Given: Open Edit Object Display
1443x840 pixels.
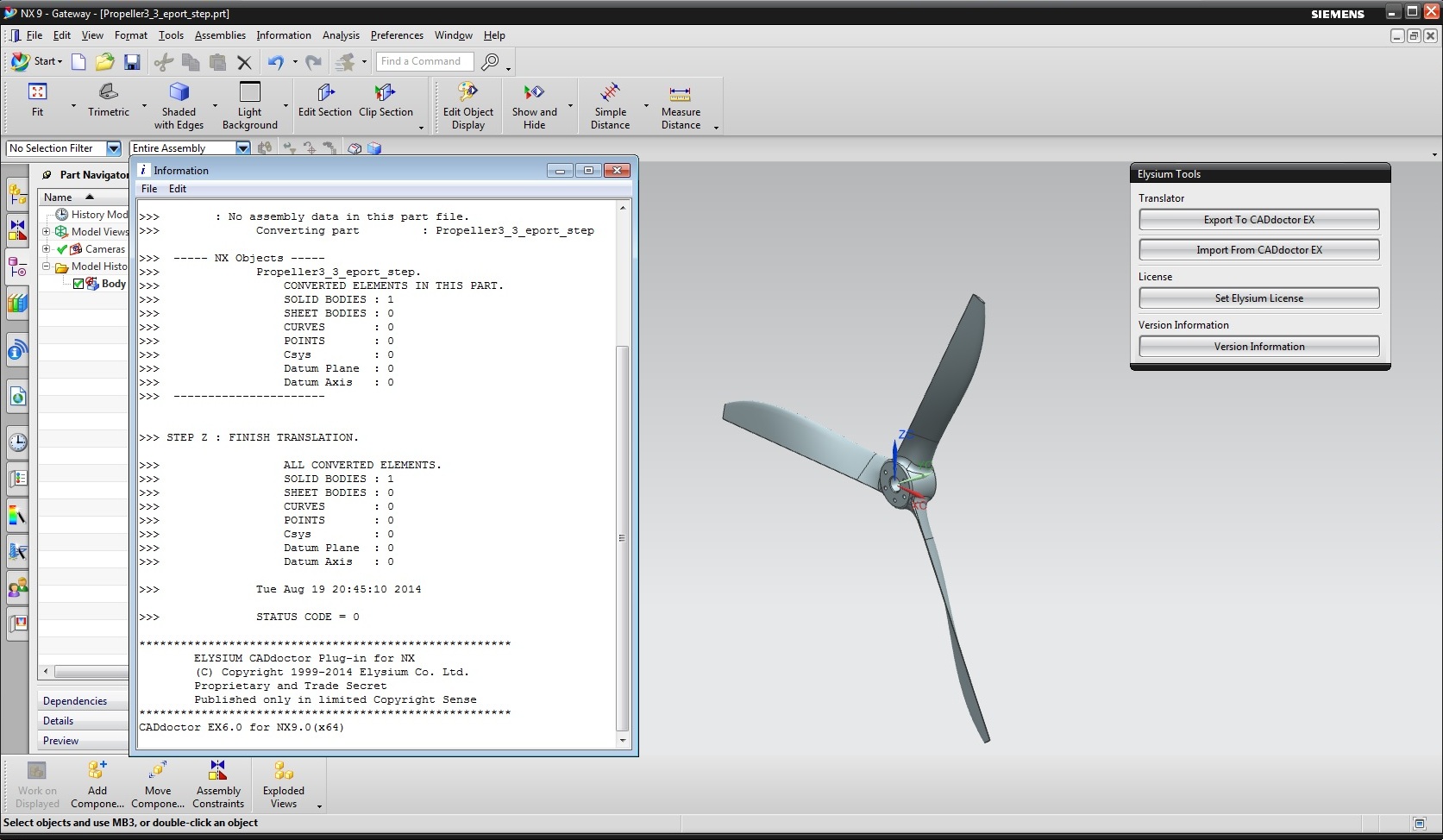Looking at the screenshot, I should pyautogui.click(x=468, y=106).
